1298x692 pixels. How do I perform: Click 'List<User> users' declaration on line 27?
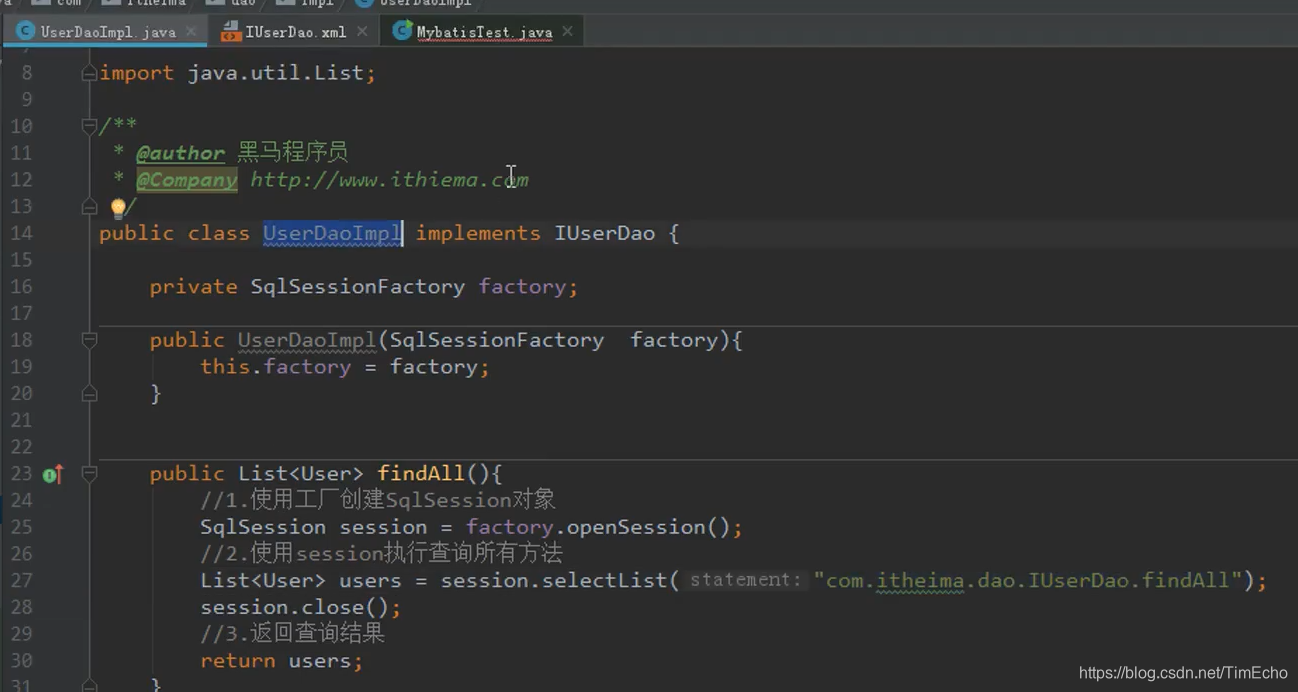(x=300, y=581)
